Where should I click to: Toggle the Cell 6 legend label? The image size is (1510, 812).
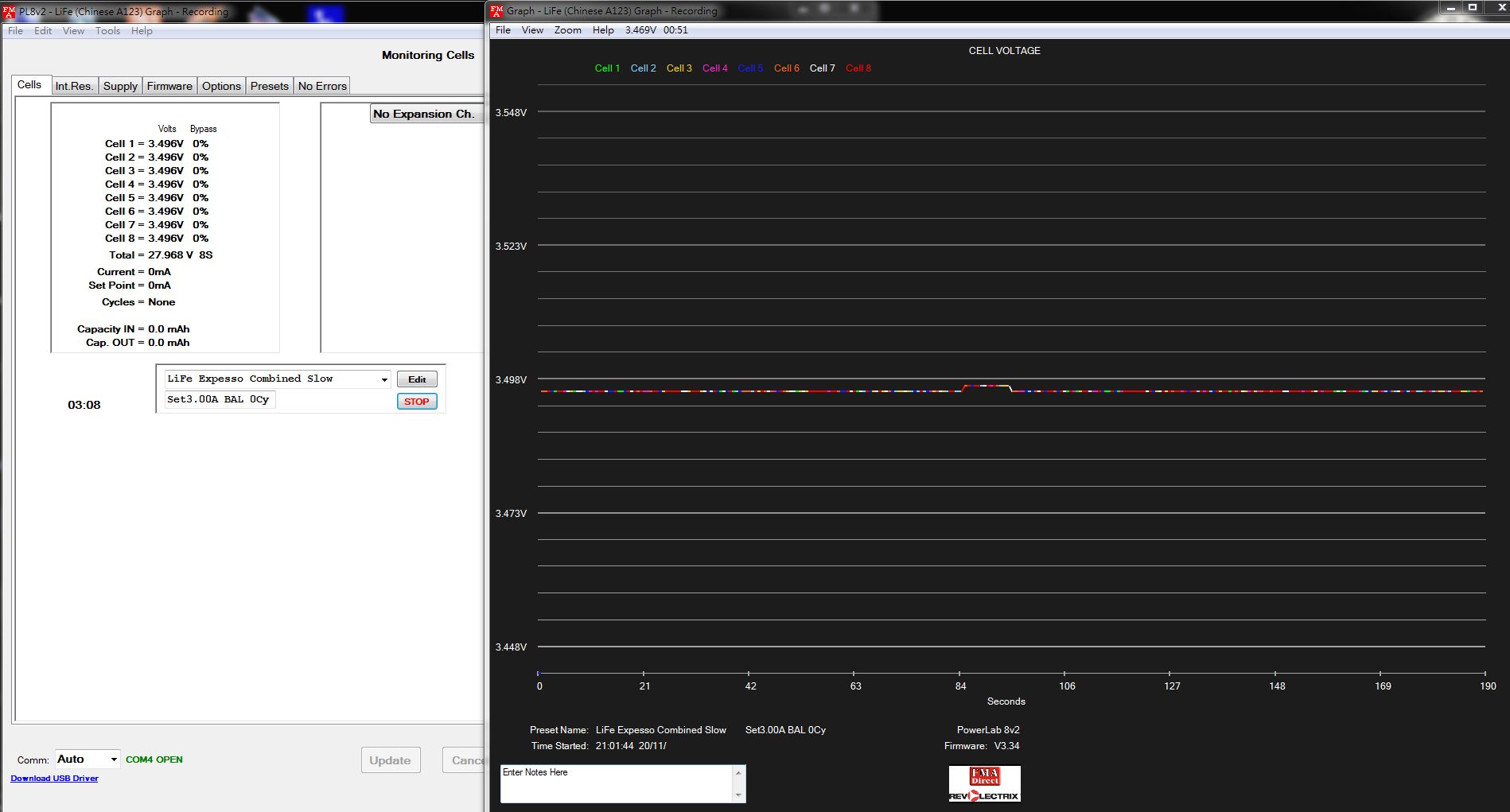[786, 68]
